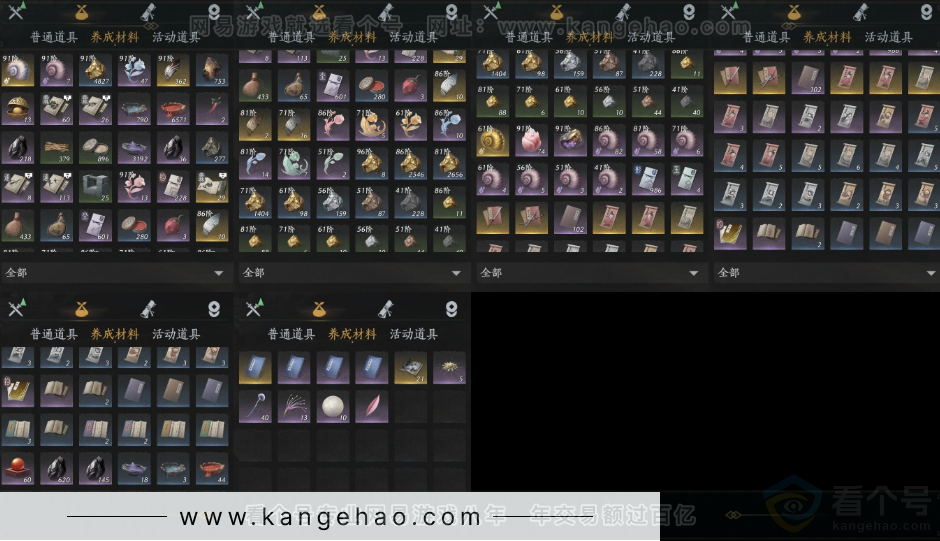This screenshot has height=541, width=940.
Task: Click the 81阶 gold ore stack of 2656
Action: (x=449, y=163)
